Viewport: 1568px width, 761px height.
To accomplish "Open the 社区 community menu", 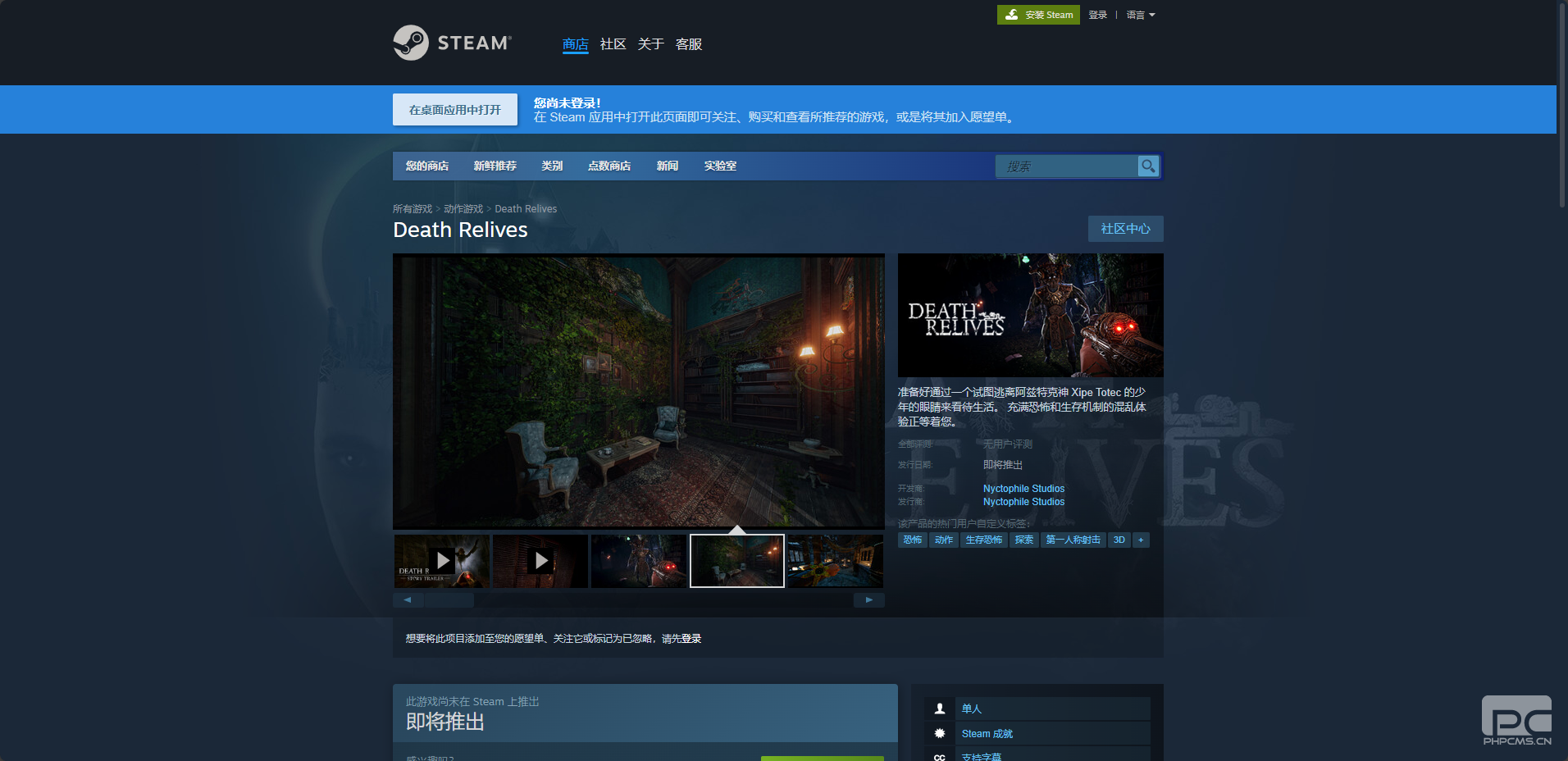I will point(613,44).
